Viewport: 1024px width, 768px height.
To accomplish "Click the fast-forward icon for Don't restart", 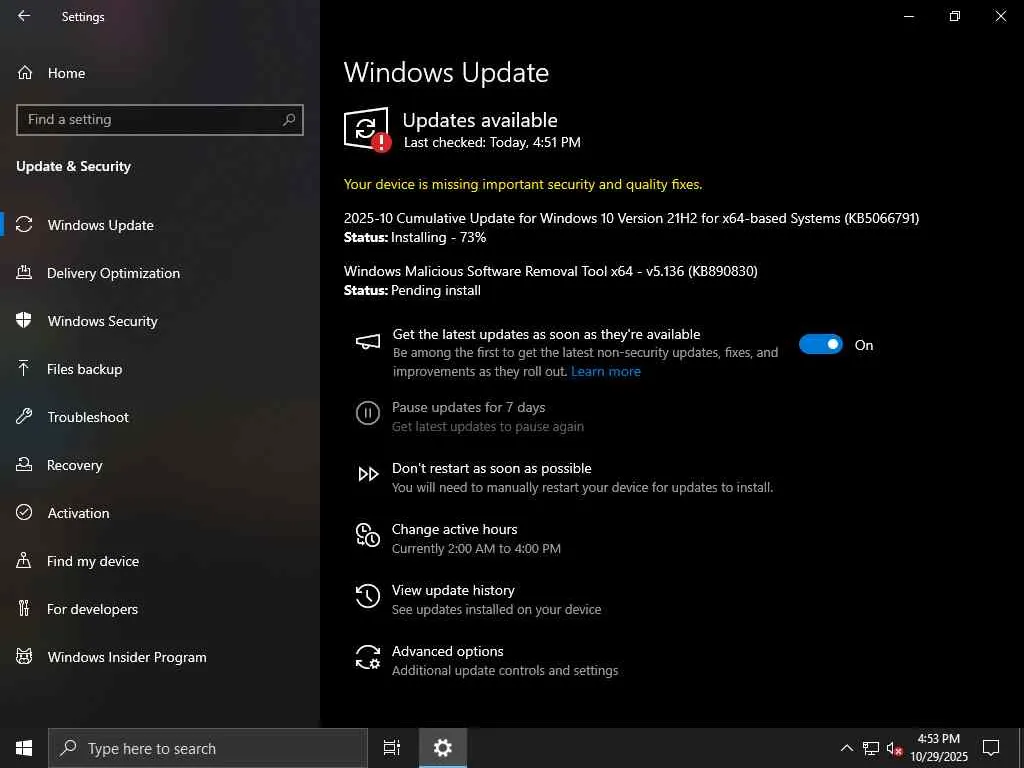I will point(368,474).
